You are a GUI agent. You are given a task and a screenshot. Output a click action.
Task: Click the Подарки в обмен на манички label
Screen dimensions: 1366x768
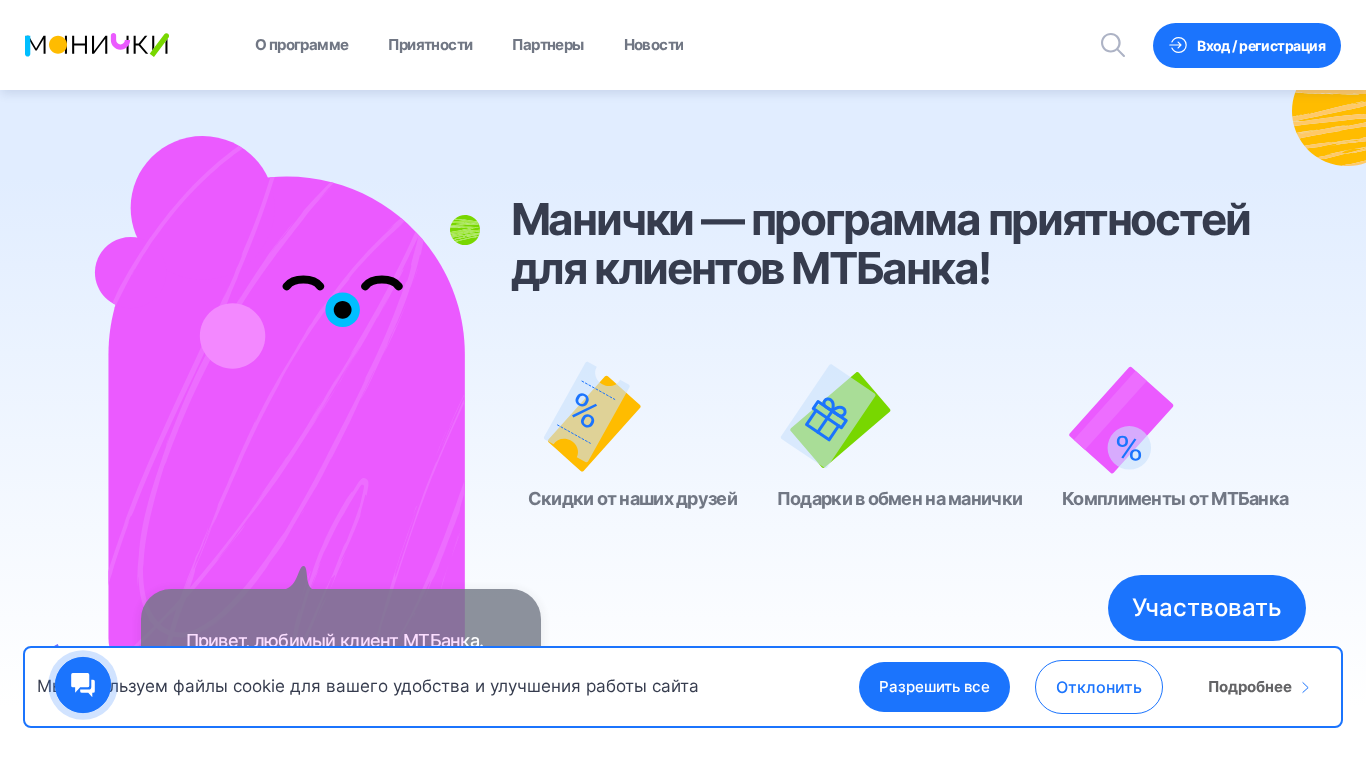click(x=900, y=498)
